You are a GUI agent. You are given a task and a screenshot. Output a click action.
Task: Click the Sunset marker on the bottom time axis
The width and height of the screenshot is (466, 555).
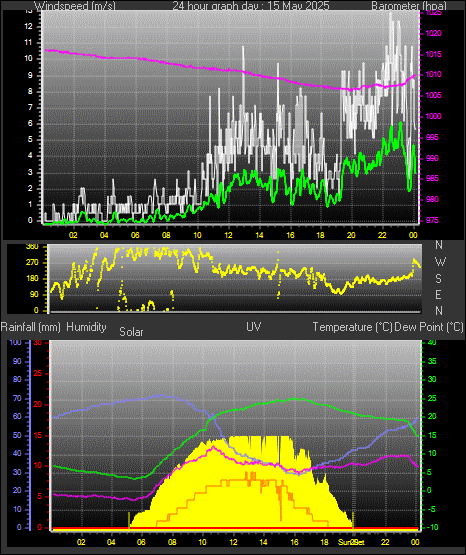[351, 542]
